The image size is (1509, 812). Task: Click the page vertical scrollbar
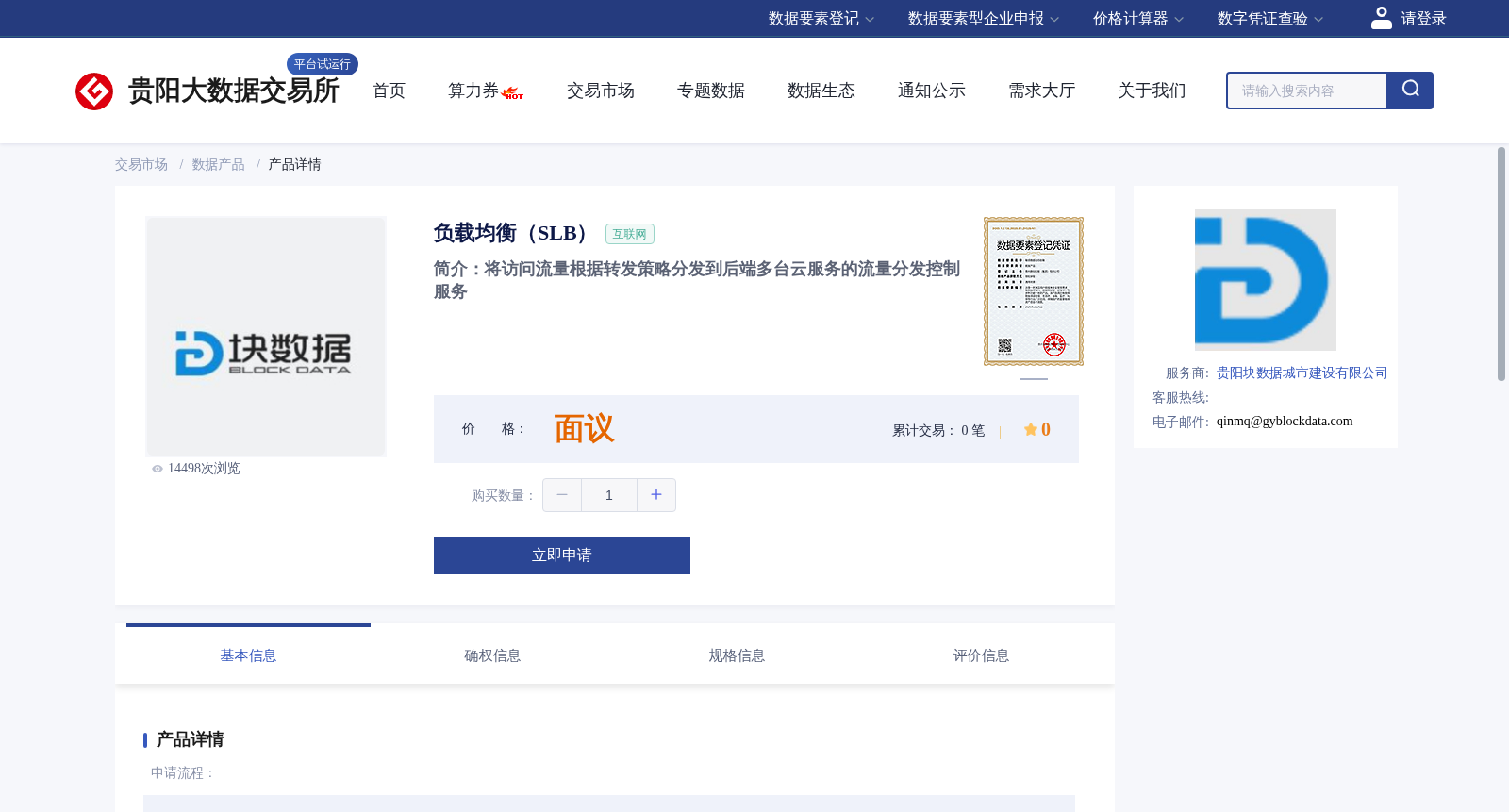click(x=1501, y=264)
